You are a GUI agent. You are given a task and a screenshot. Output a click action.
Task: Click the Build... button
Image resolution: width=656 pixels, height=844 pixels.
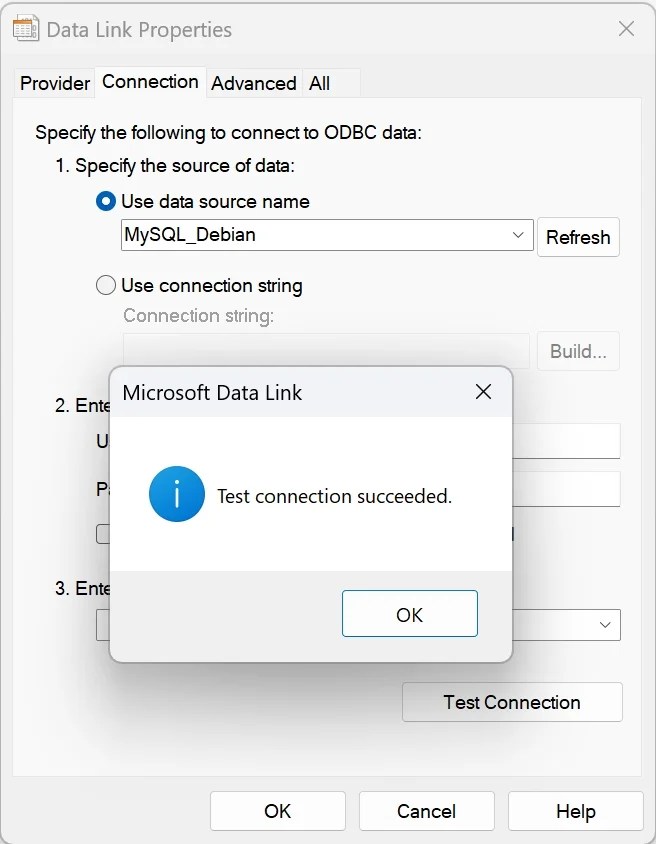[x=578, y=351]
